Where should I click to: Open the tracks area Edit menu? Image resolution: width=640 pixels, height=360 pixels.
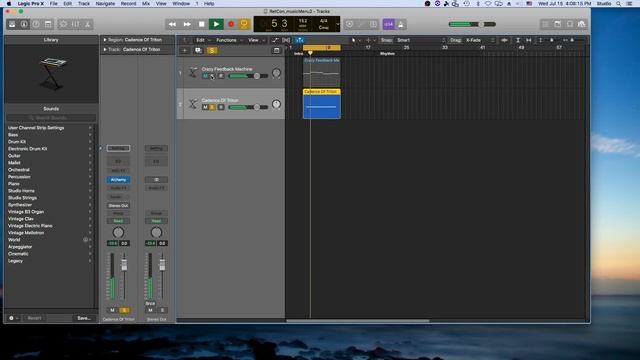click(x=202, y=40)
